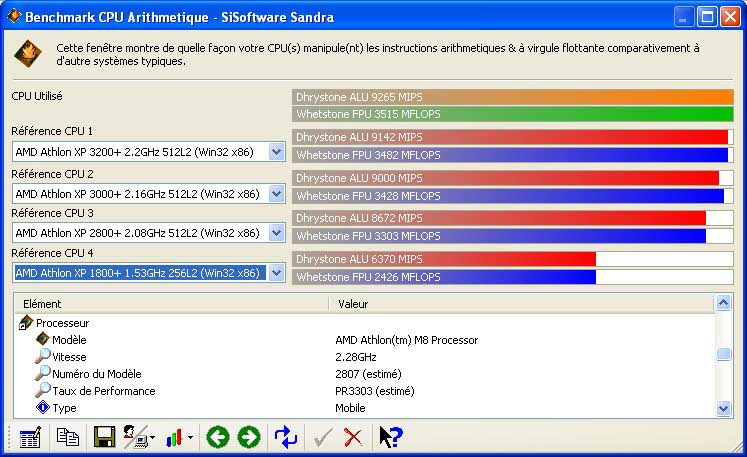This screenshot has height=457, width=747.
Task: Expand the Référence CPU 2 combo box
Action: pyautogui.click(x=277, y=193)
